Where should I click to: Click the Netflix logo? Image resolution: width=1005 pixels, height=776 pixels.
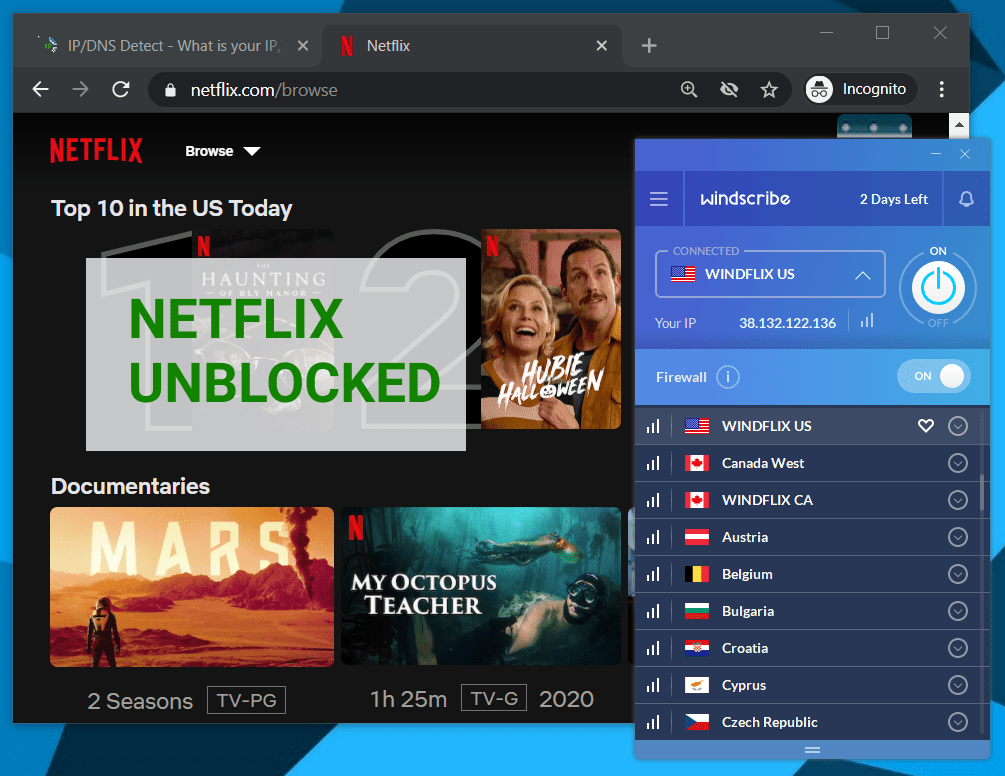point(96,151)
